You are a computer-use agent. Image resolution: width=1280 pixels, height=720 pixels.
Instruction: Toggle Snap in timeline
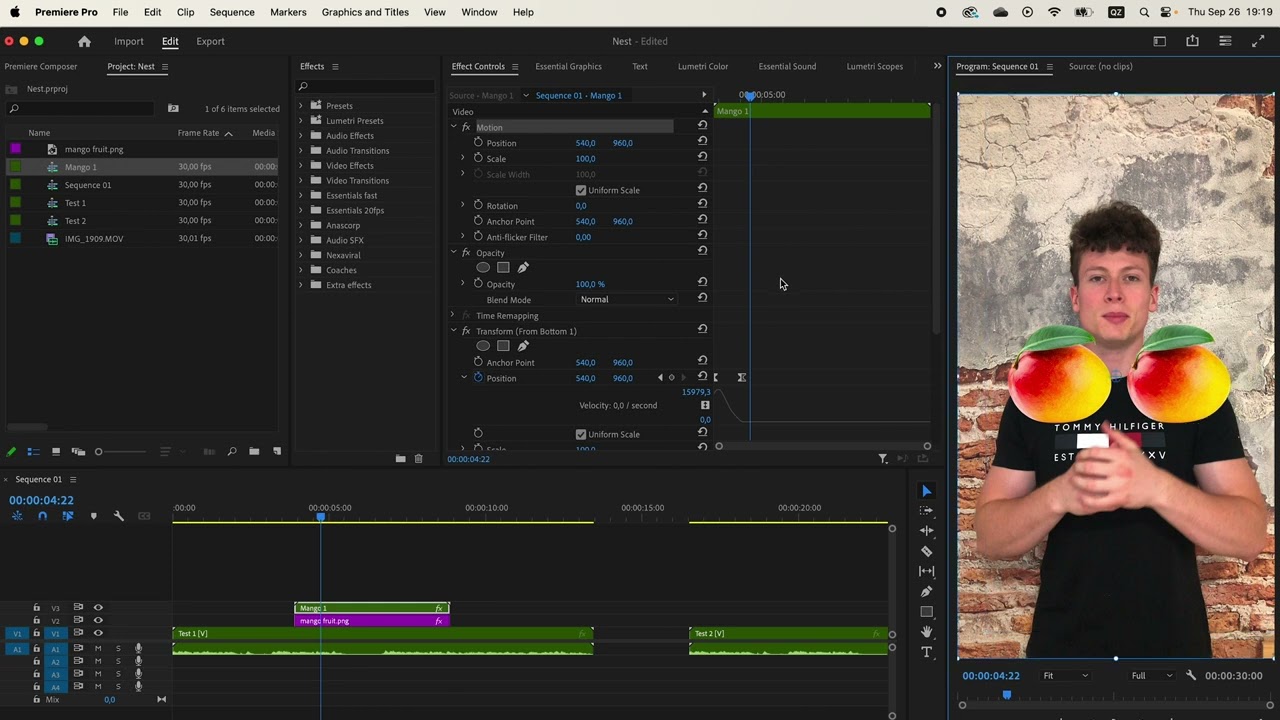42,516
